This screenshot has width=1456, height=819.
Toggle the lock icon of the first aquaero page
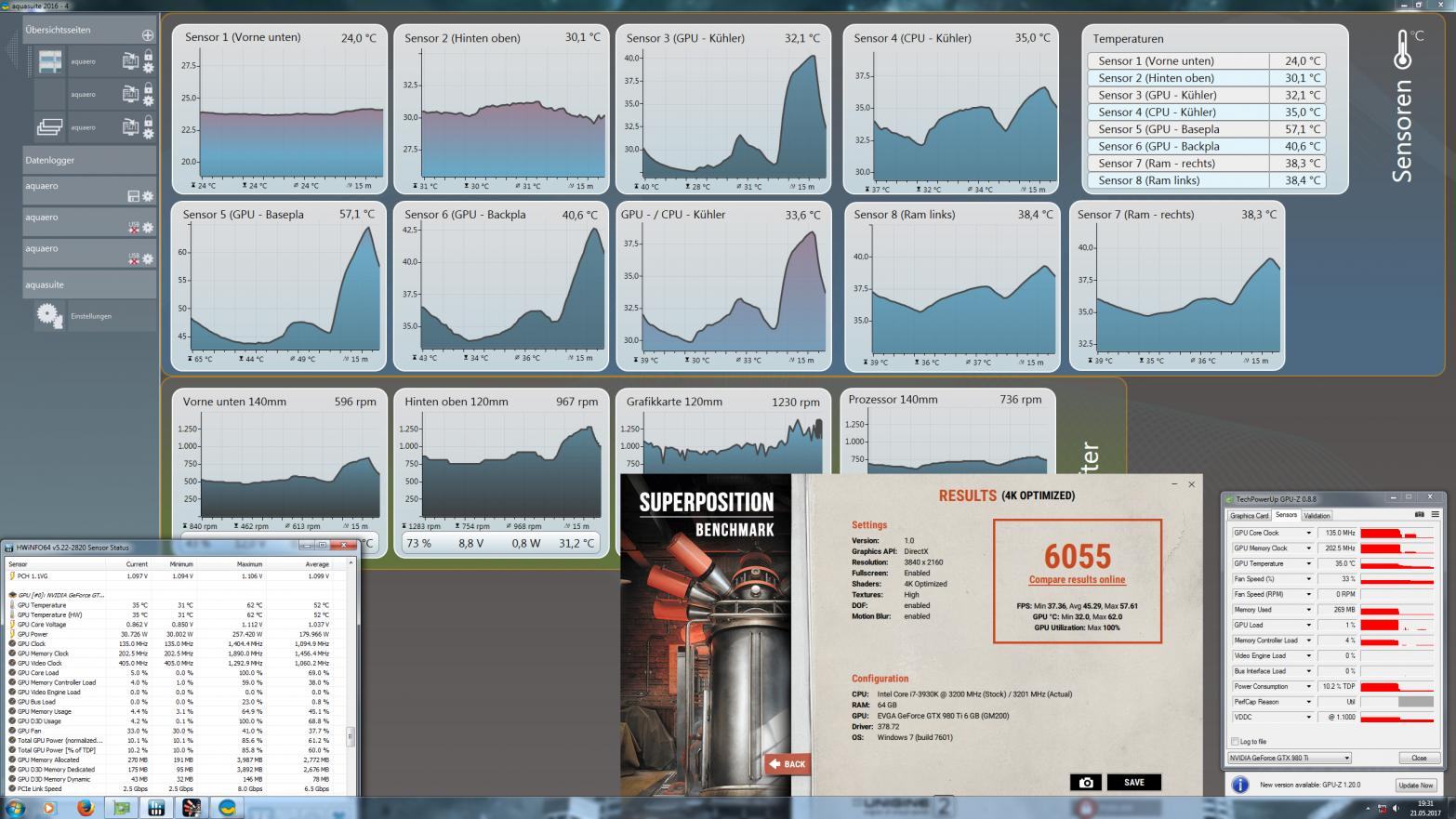pos(148,57)
